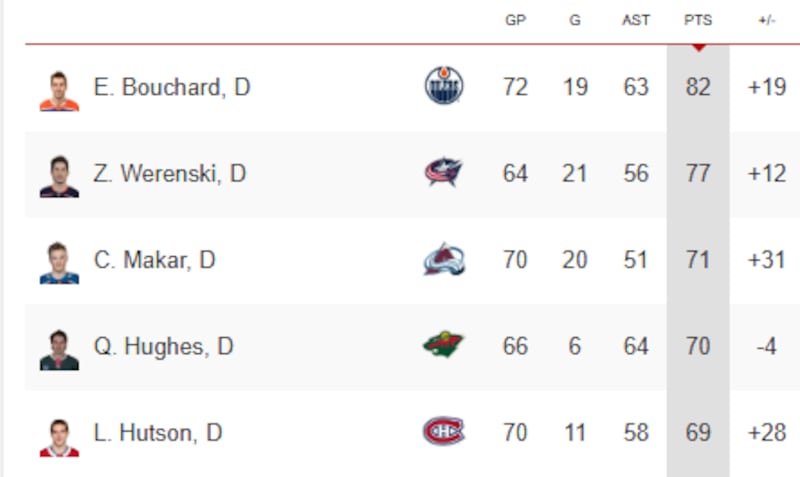
Task: Click the Columbus Blue Jackets logo
Action: tap(443, 173)
